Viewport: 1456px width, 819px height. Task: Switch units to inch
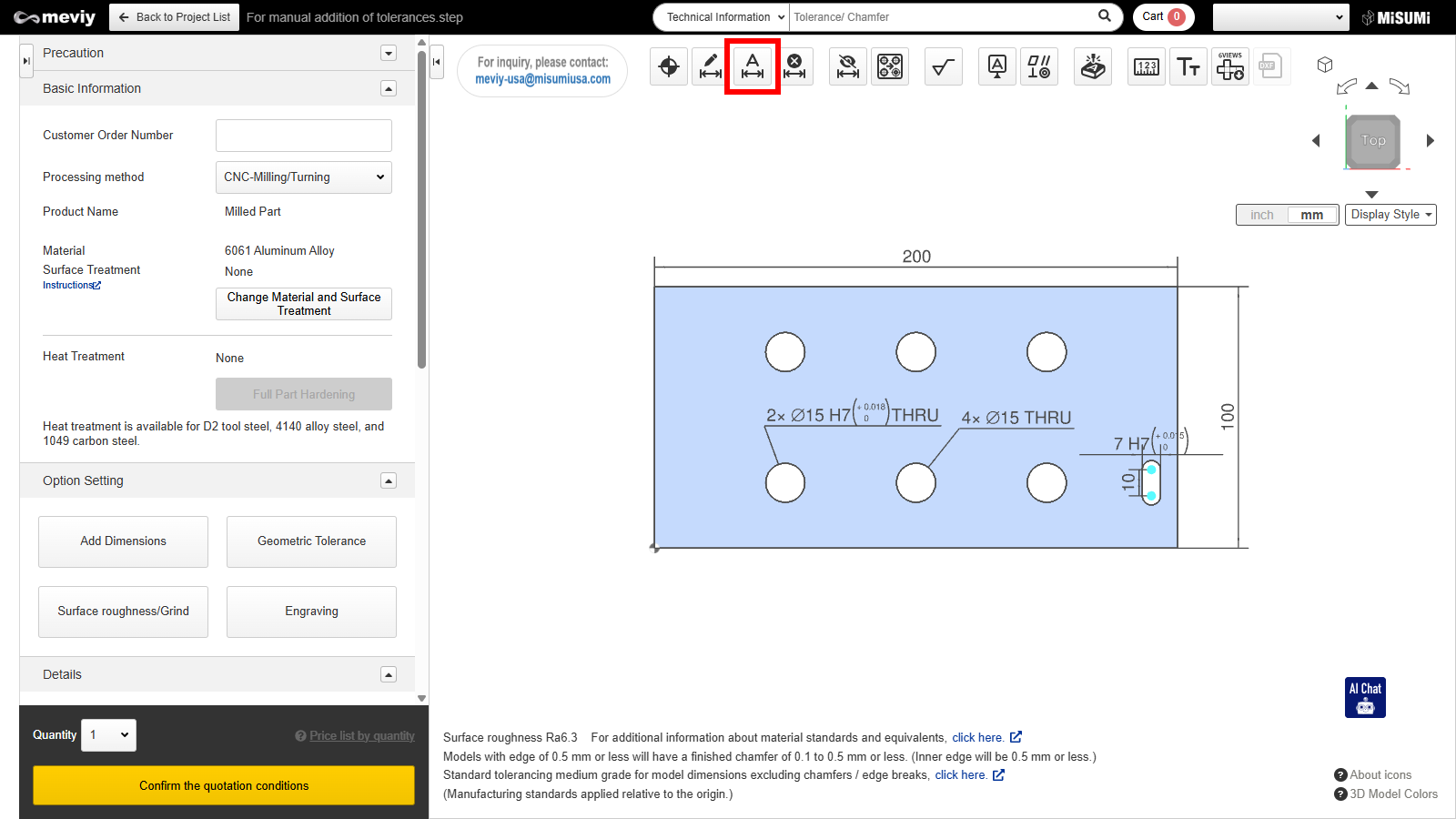click(x=1262, y=215)
